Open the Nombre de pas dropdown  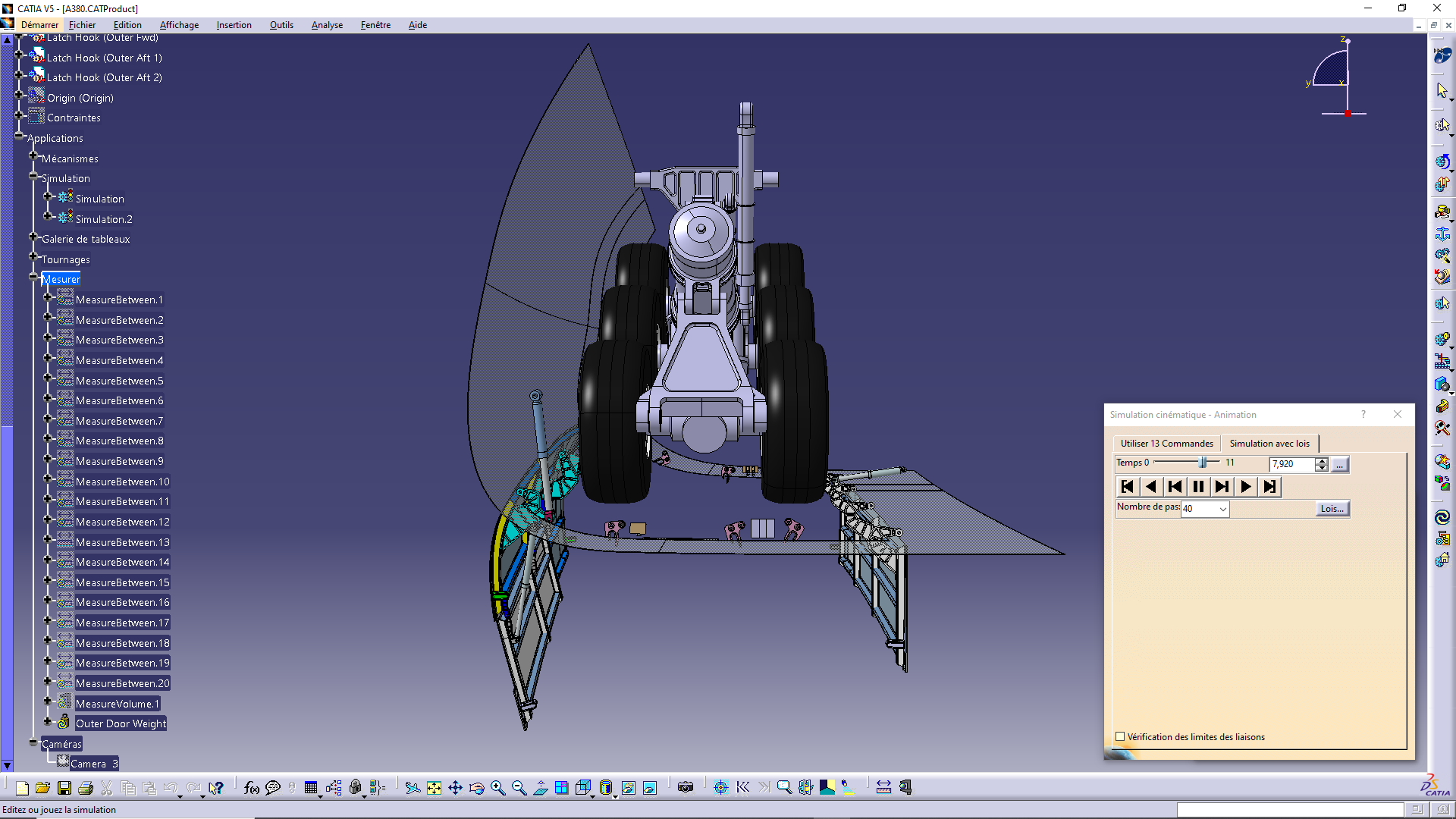1222,509
